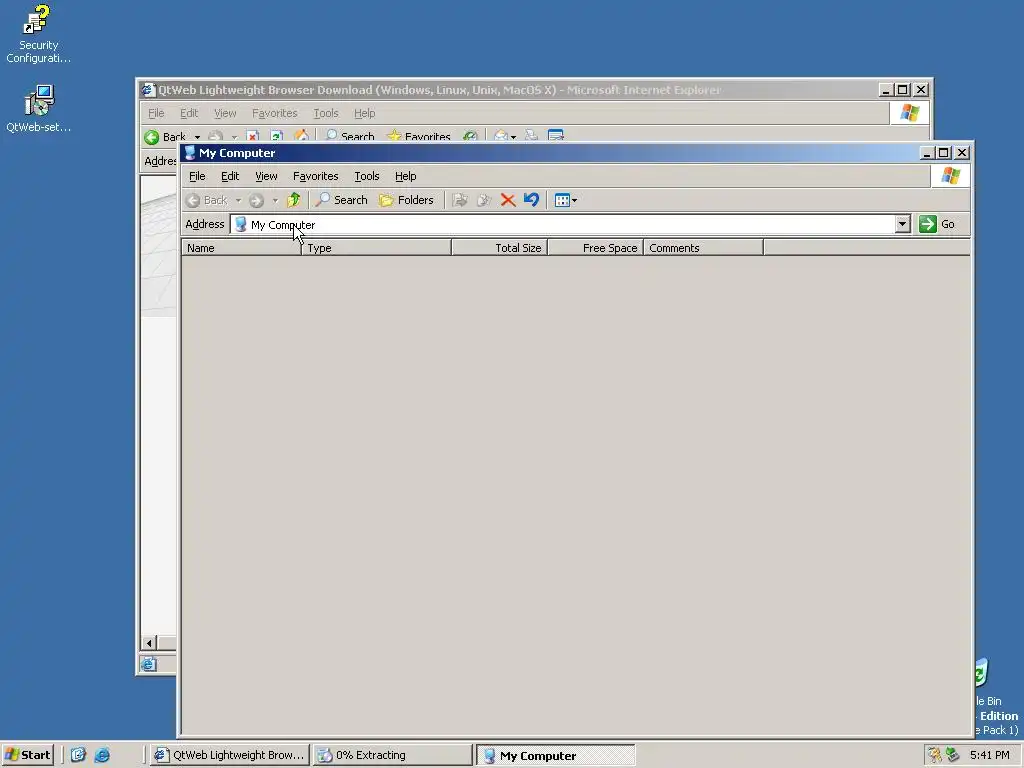Click the Up folder icon in My Computer toolbar

[x=293, y=200]
